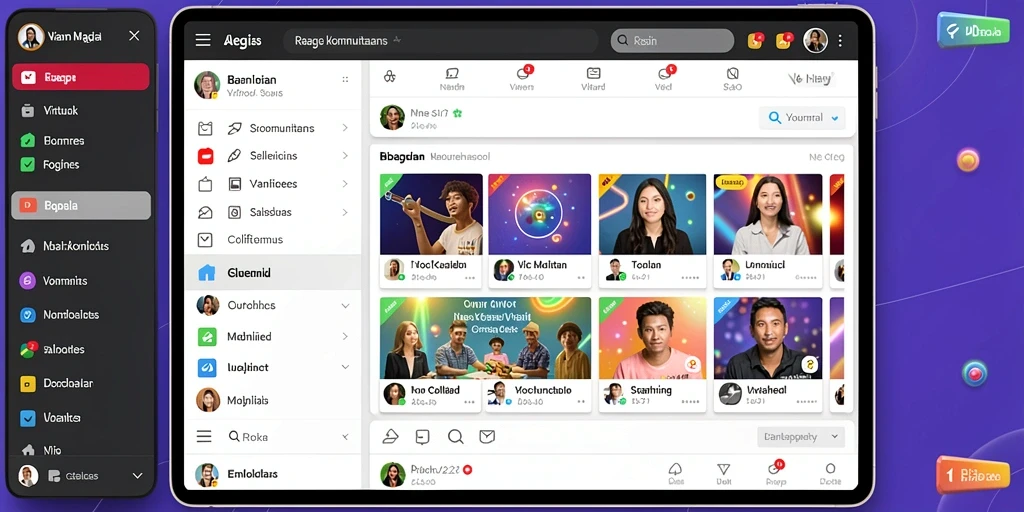
Task: Open the Dantappraty dropdown
Action: pos(801,436)
